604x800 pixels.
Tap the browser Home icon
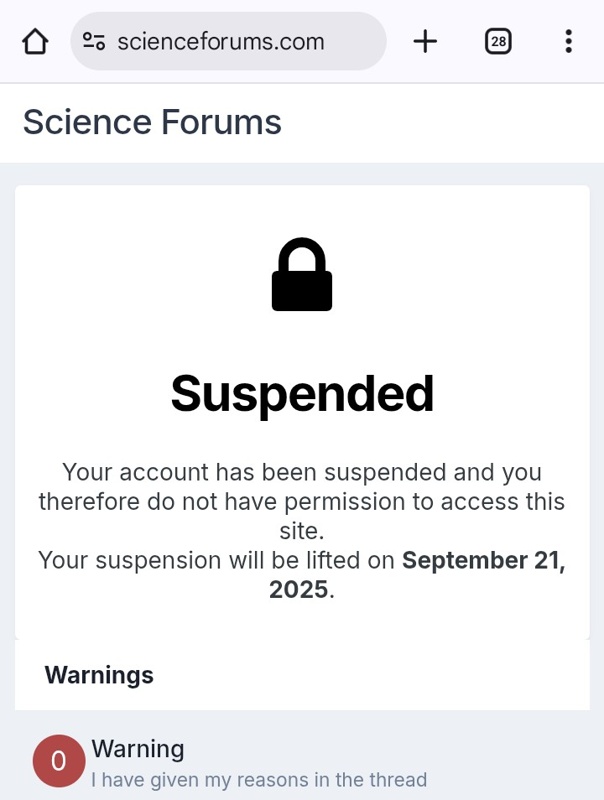tap(35, 41)
